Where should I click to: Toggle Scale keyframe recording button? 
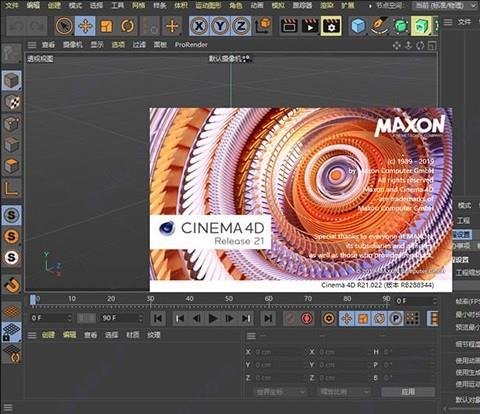363,319
